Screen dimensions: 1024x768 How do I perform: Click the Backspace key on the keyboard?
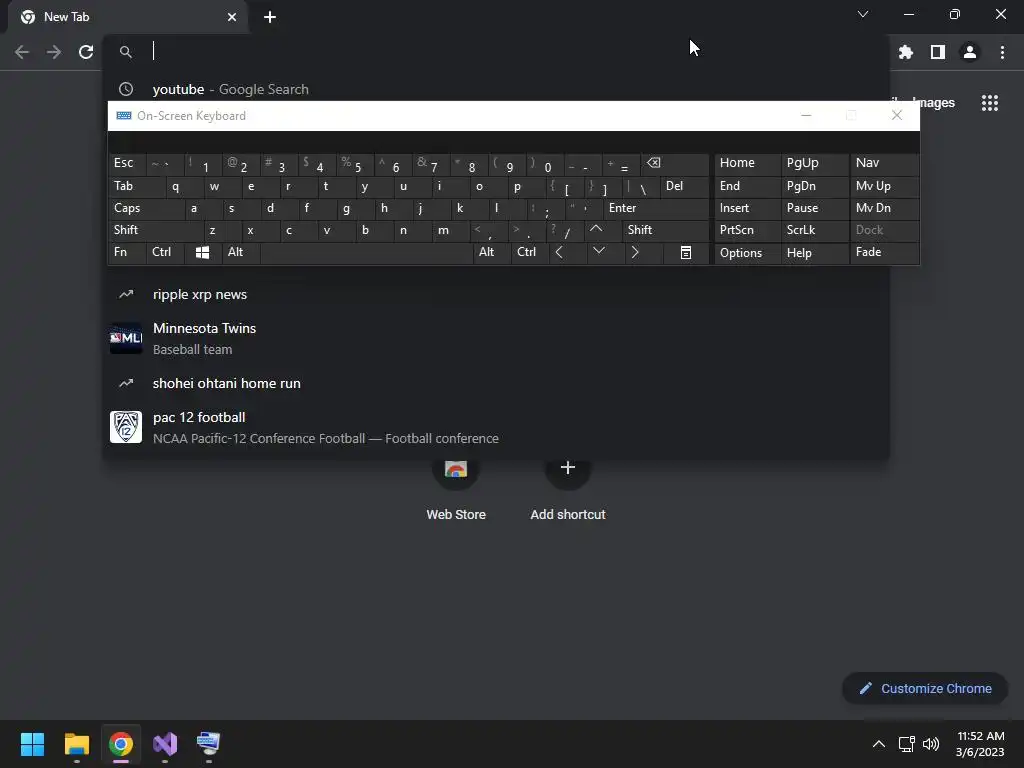(677, 165)
